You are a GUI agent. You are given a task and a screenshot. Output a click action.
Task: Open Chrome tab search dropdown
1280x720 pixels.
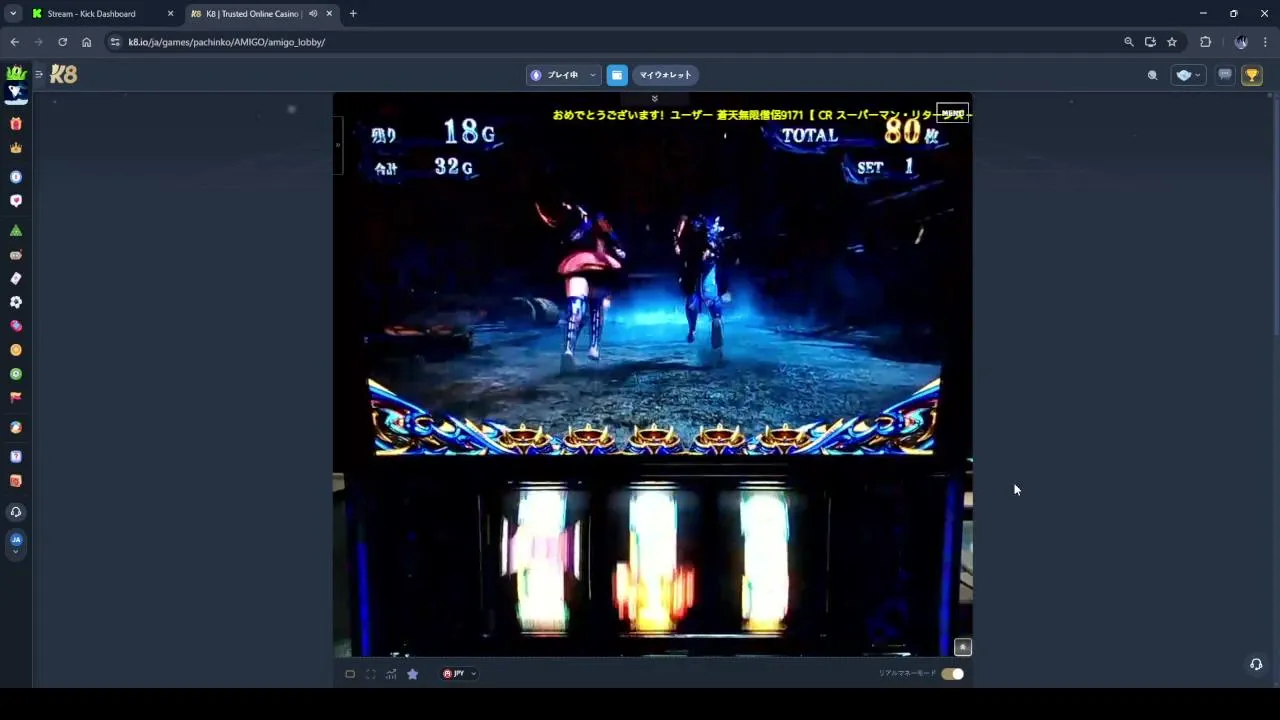pyautogui.click(x=13, y=14)
